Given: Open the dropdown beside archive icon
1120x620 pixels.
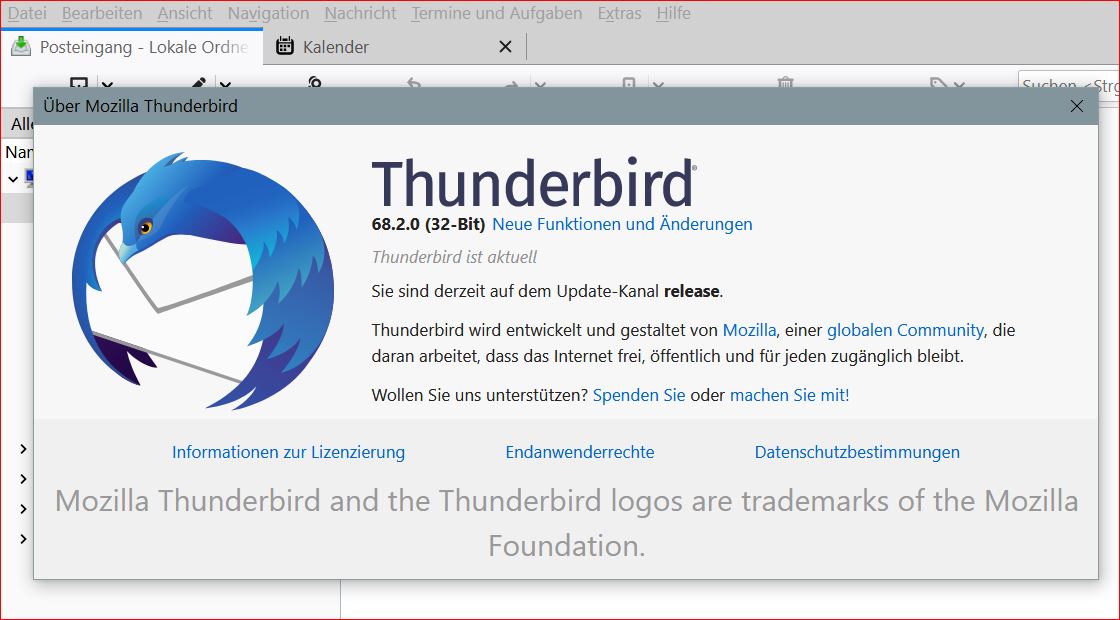Looking at the screenshot, I should pos(658,84).
